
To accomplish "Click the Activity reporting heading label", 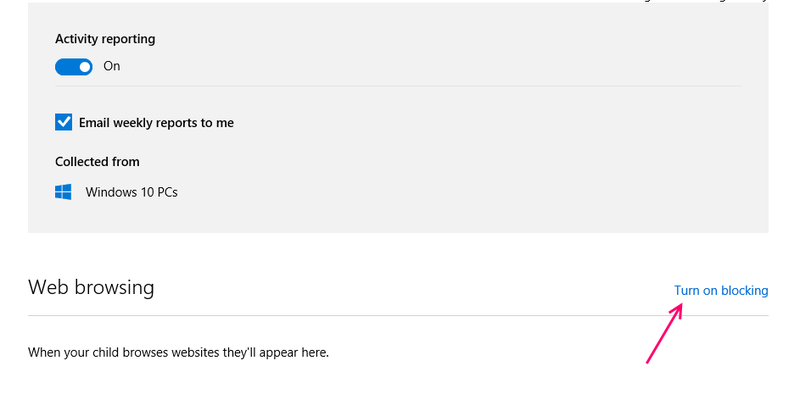I will click(x=105, y=39).
